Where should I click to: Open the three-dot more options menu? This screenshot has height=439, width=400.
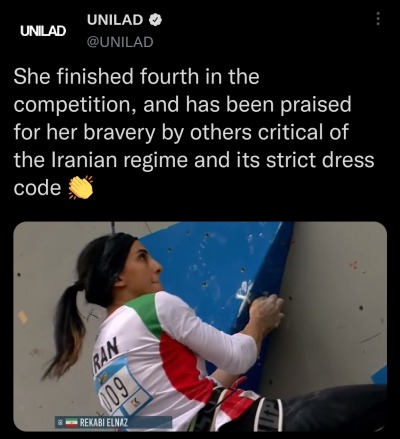point(378,19)
